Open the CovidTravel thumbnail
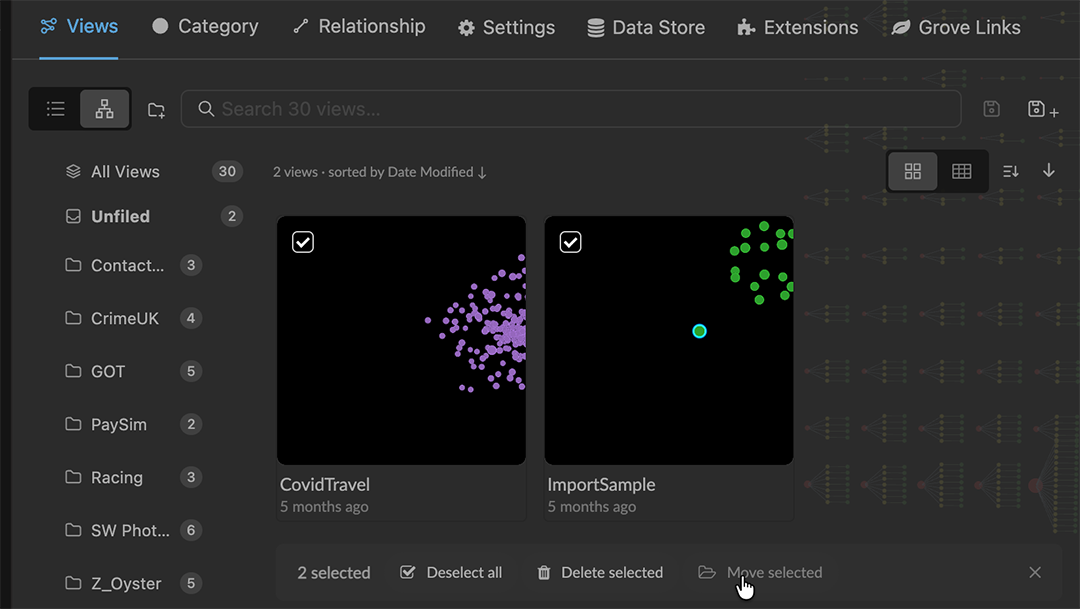Image resolution: width=1080 pixels, height=609 pixels. [x=402, y=340]
